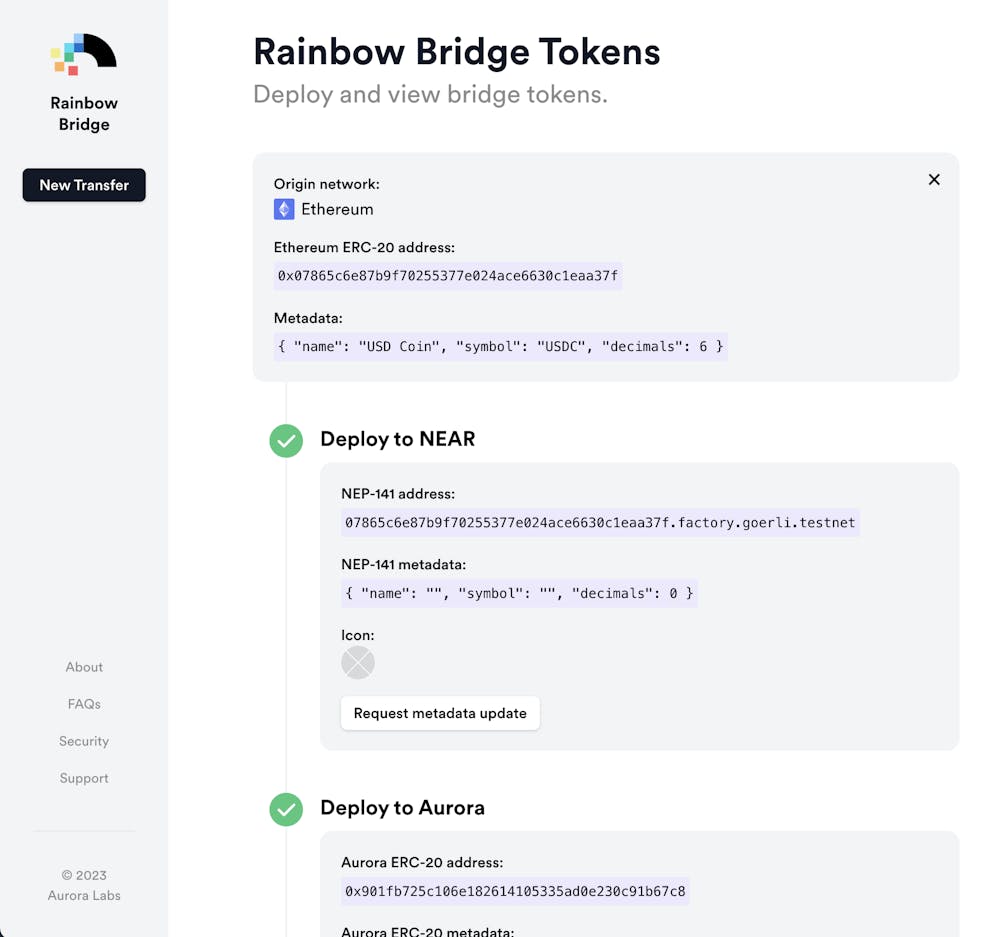The image size is (1000, 937).
Task: Open the Support link
Action: click(84, 778)
